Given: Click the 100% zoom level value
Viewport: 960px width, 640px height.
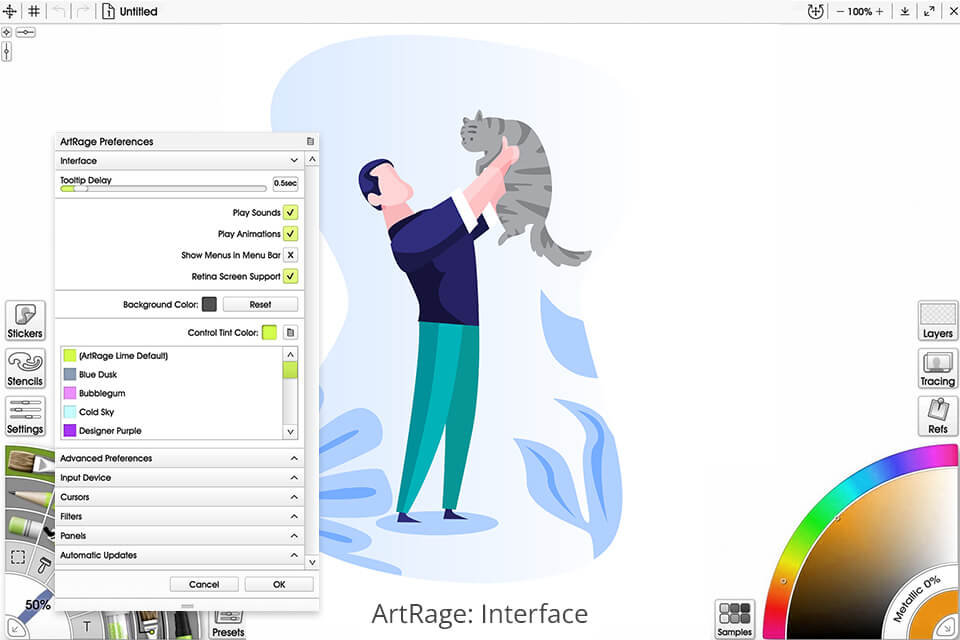Looking at the screenshot, I should click(860, 12).
